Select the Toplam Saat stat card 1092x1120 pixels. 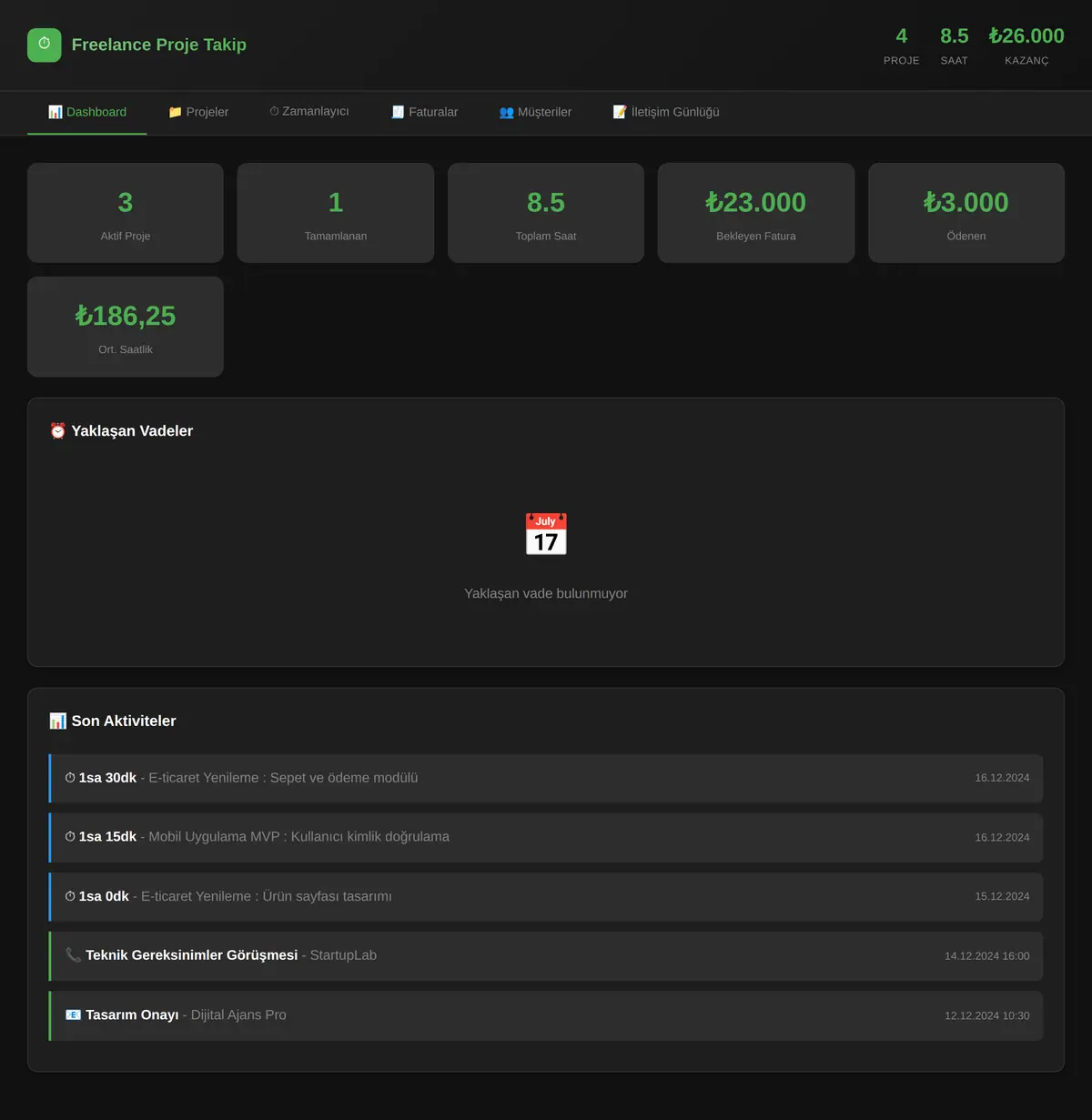coord(546,213)
